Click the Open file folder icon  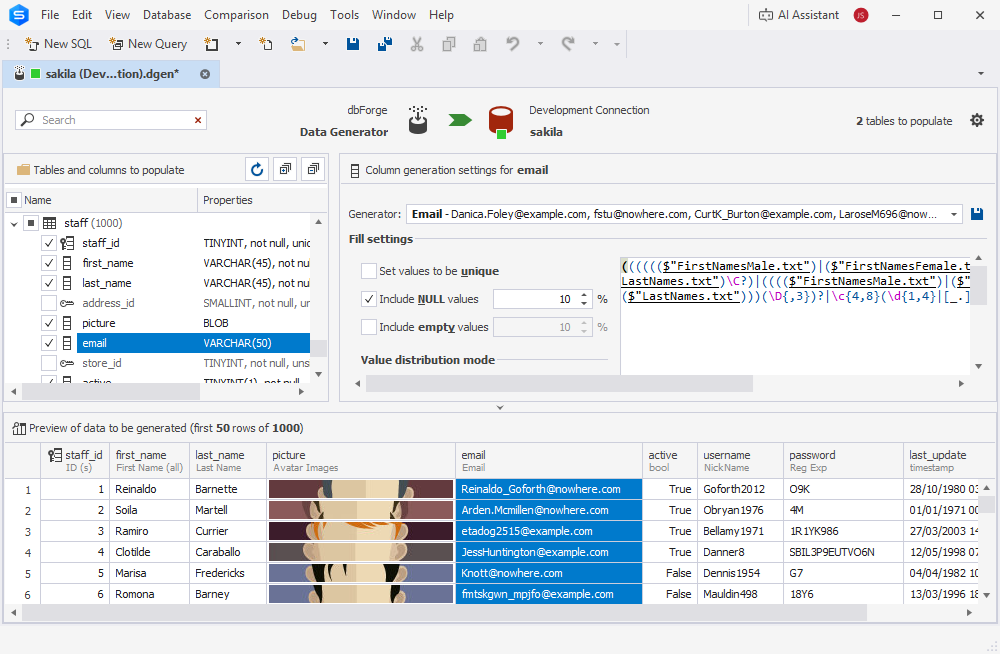pos(298,44)
